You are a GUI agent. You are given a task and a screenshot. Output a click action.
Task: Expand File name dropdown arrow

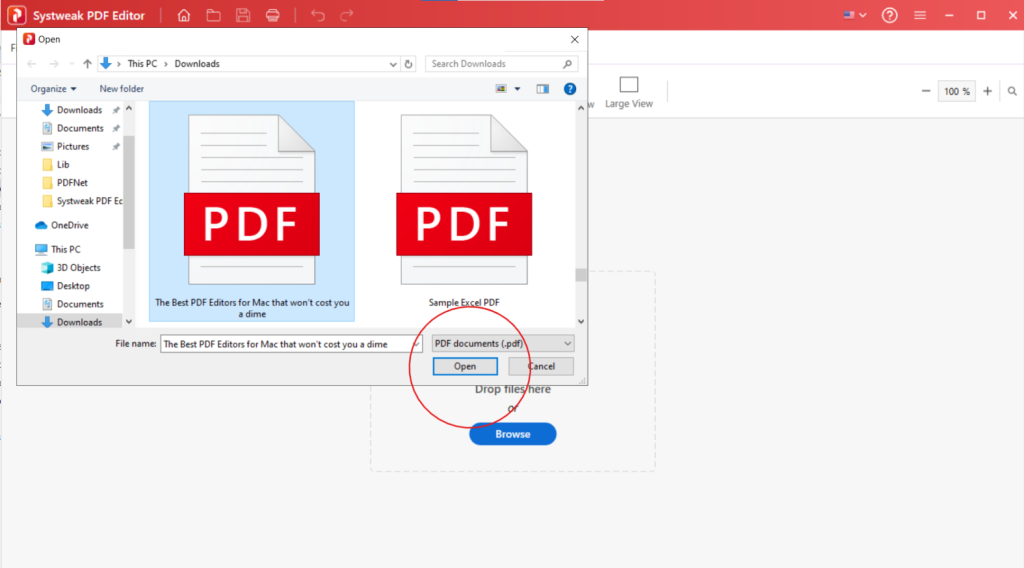click(x=416, y=344)
